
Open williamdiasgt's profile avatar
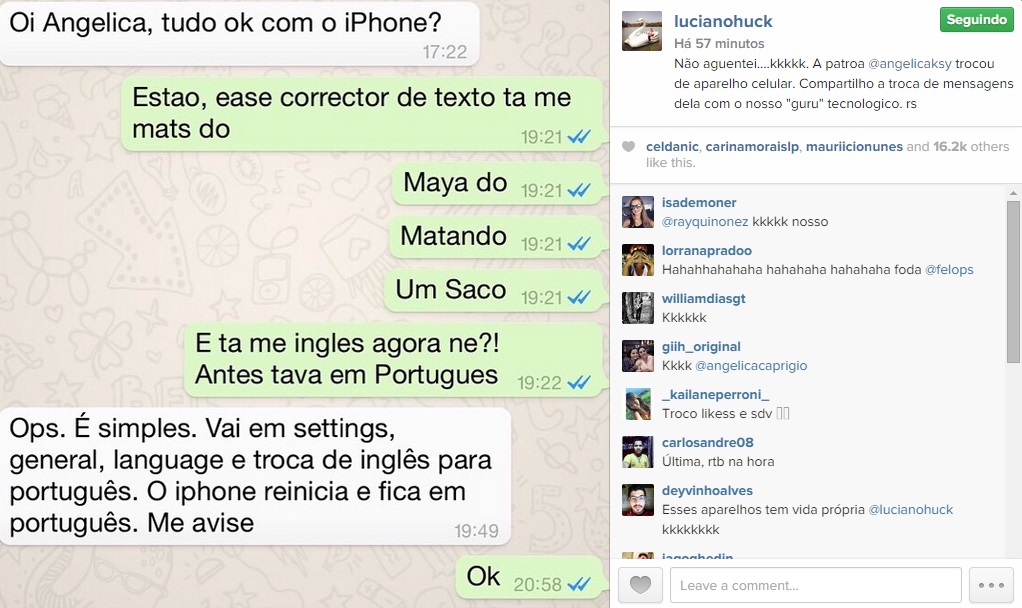638,308
